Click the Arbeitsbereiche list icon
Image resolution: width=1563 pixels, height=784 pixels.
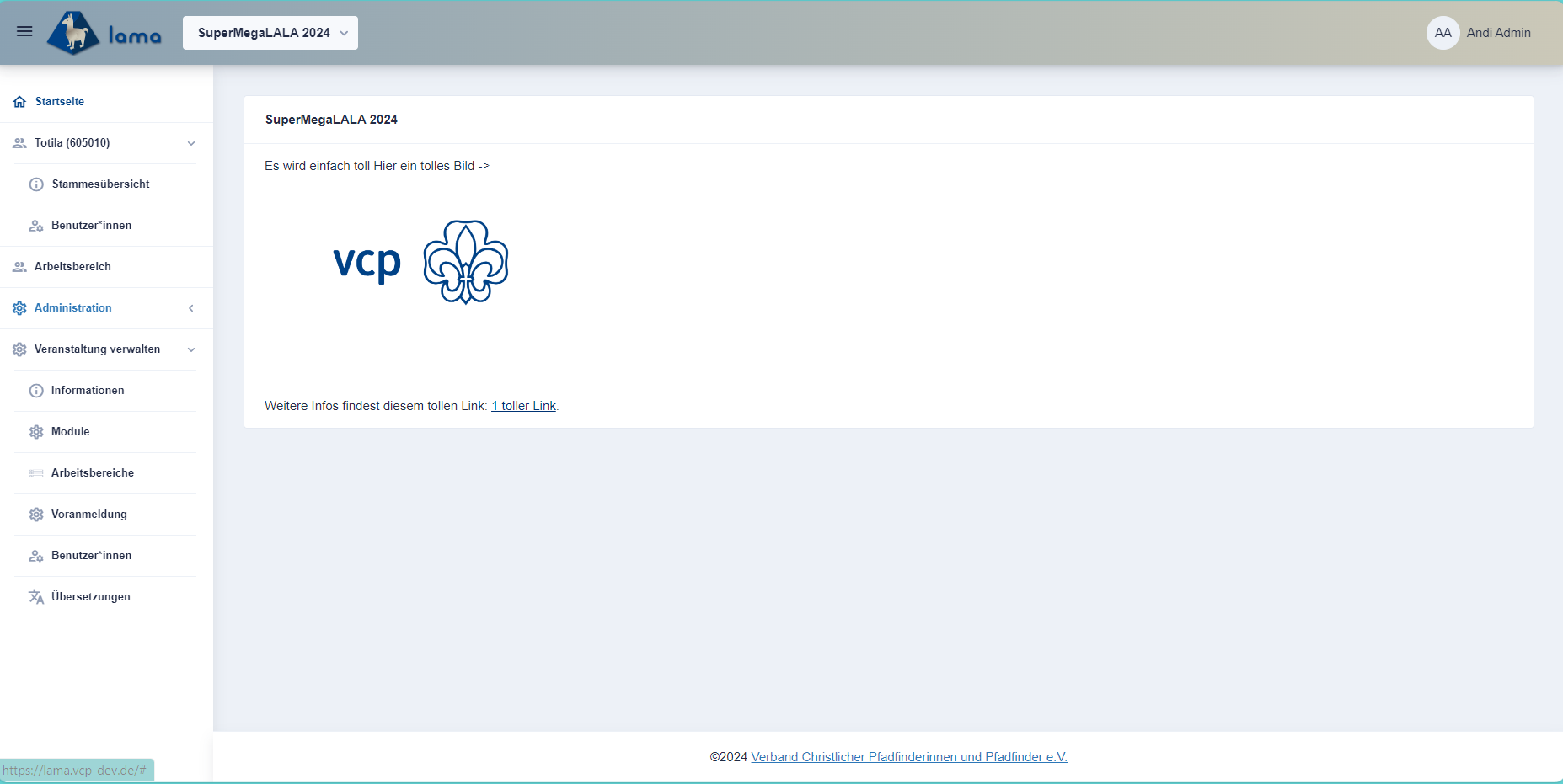tap(36, 473)
